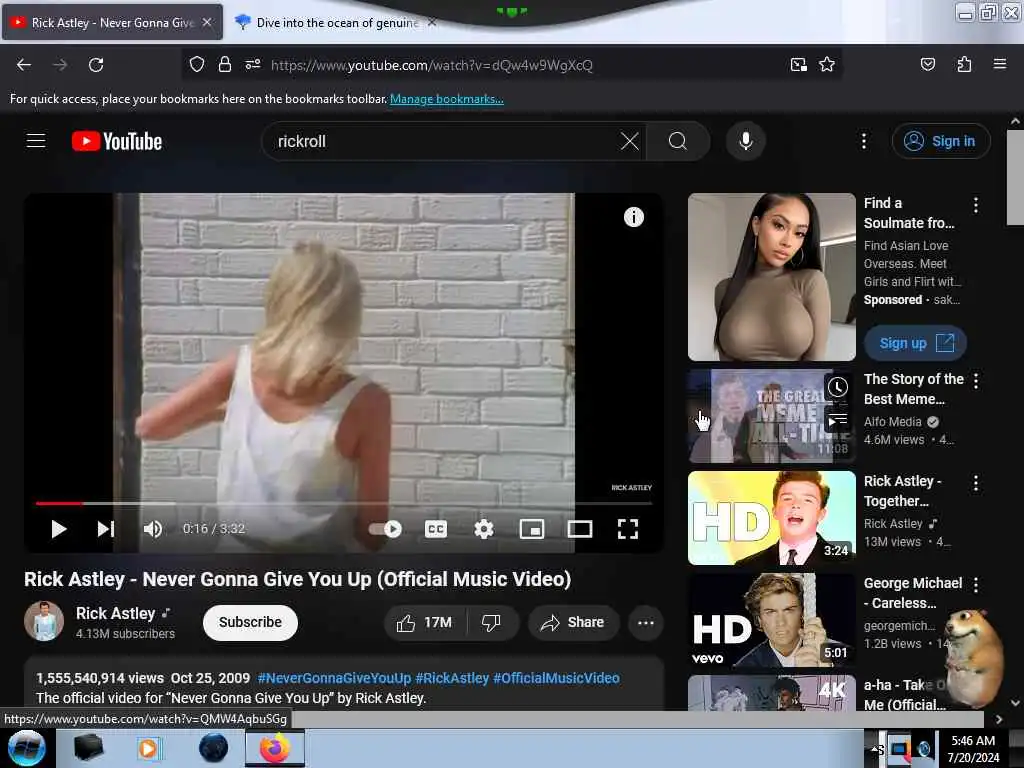Bookmark this page with the star icon

coord(827,65)
